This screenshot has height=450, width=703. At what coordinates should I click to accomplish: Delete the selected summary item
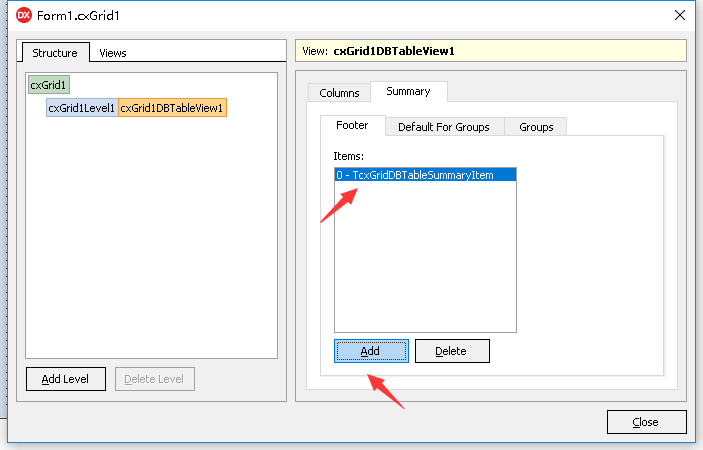click(451, 351)
